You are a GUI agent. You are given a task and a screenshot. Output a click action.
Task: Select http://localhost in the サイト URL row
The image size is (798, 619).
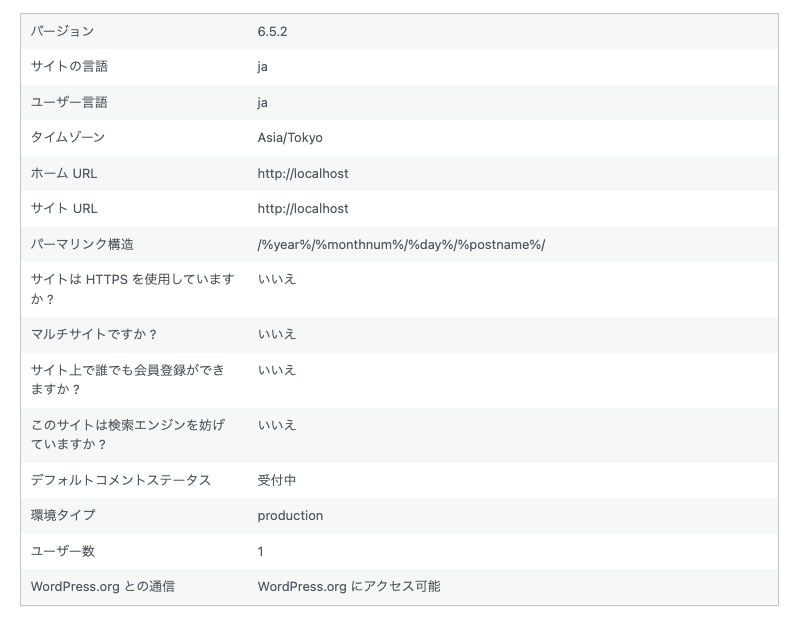(x=303, y=209)
